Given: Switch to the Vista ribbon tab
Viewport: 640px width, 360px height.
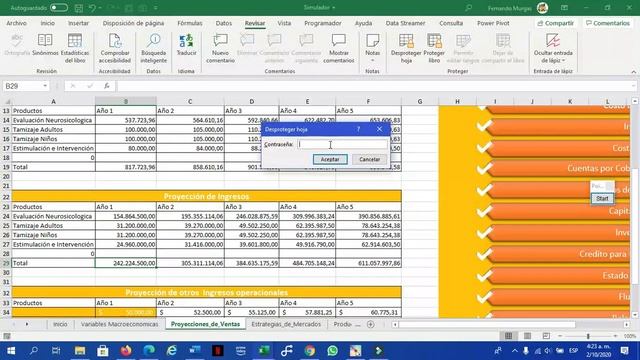Looking at the screenshot, I should click(x=284, y=23).
